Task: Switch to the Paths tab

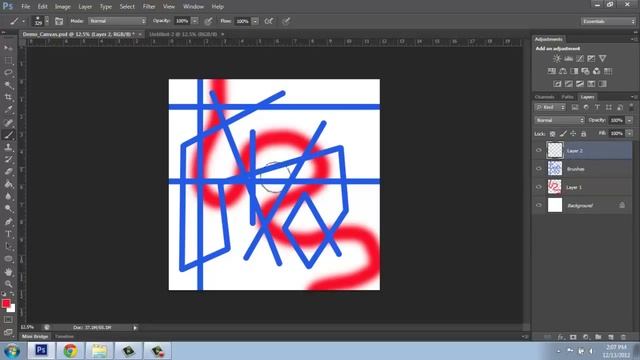Action: (567, 97)
